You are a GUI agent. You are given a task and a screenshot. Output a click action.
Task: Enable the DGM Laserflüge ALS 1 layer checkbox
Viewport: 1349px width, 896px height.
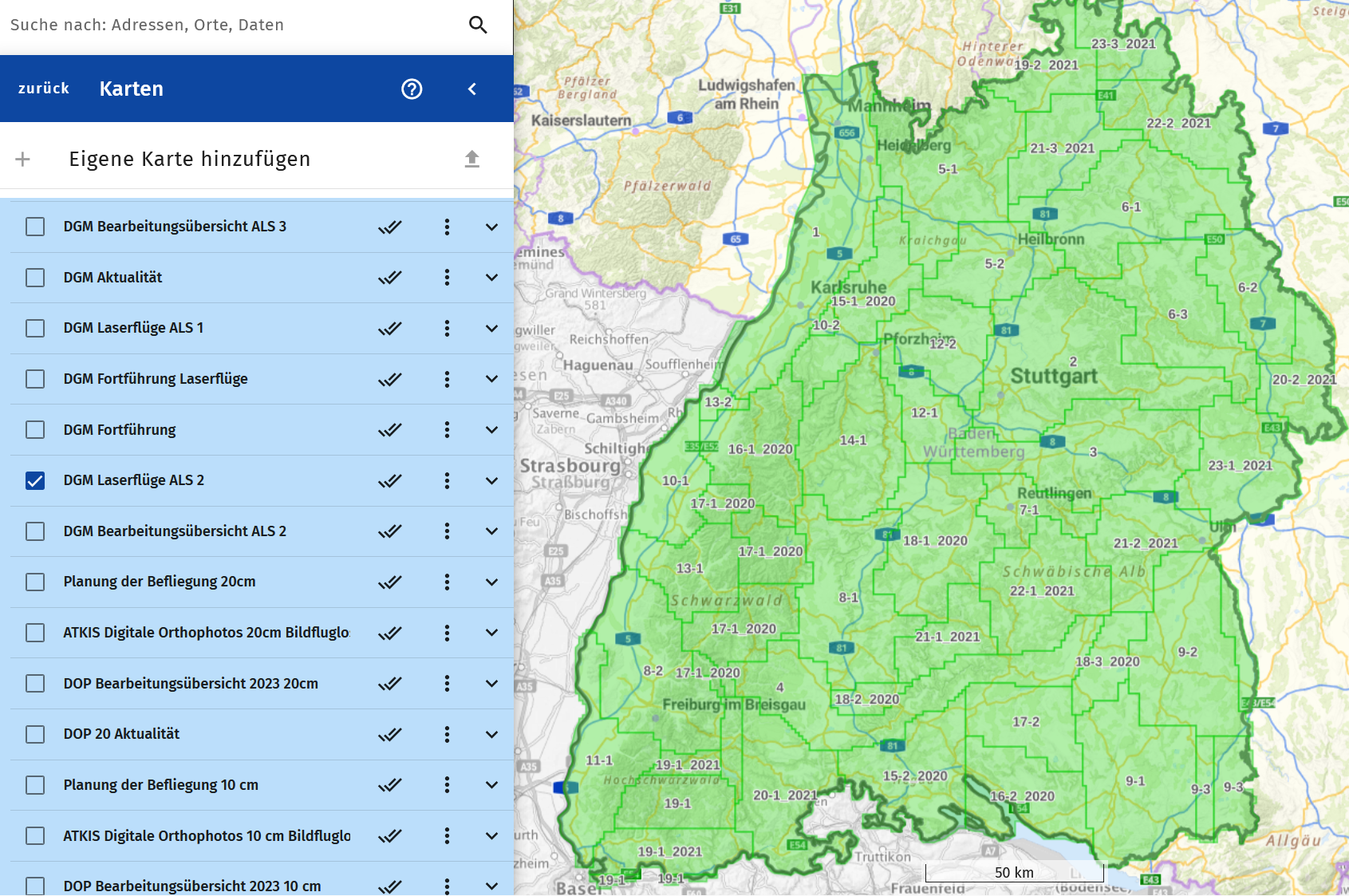(x=35, y=328)
